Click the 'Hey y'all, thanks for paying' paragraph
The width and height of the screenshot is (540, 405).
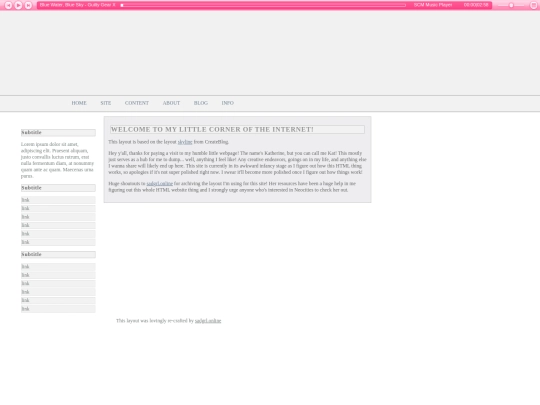pyautogui.click(x=237, y=163)
